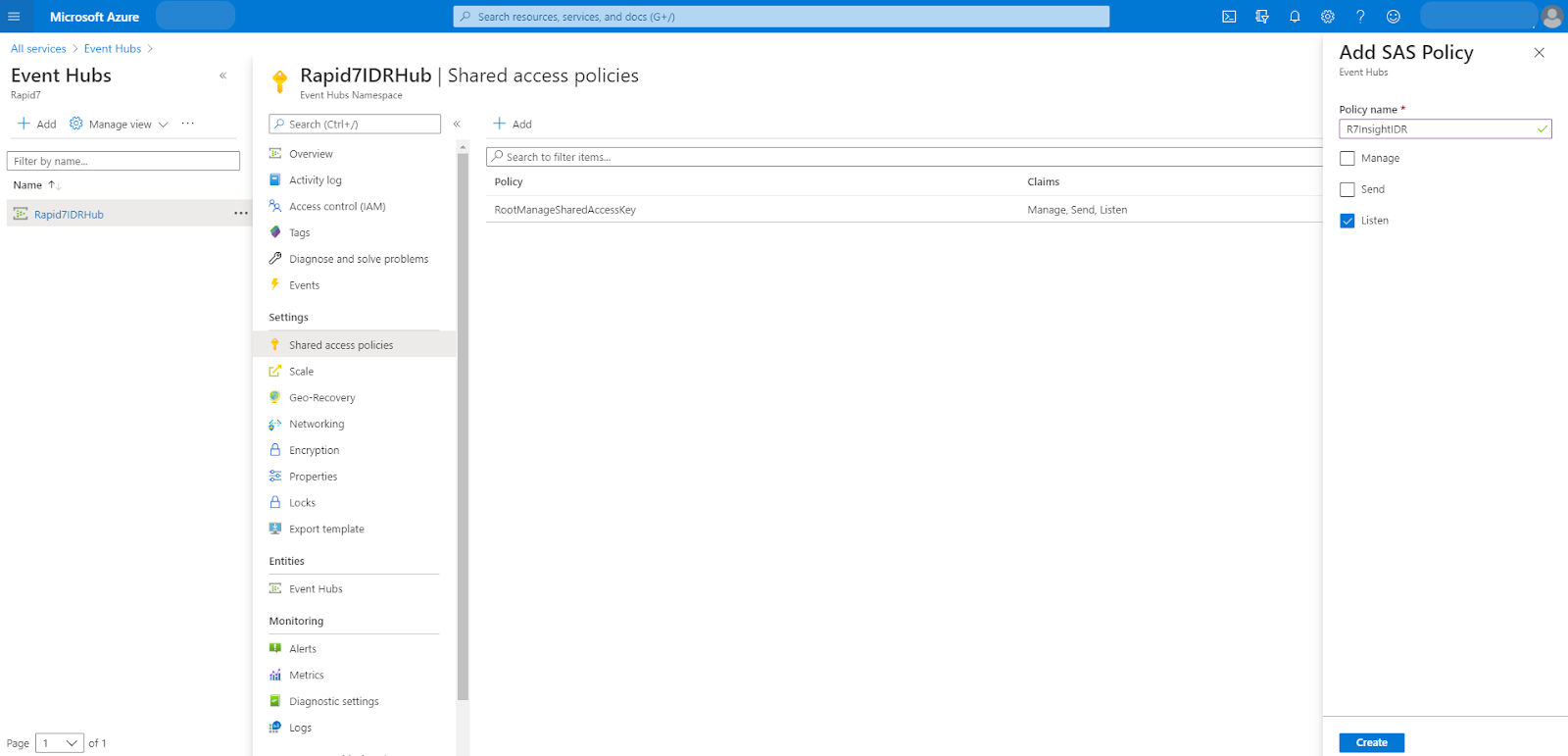
Task: Click the Metrics chart icon
Action: click(x=275, y=675)
